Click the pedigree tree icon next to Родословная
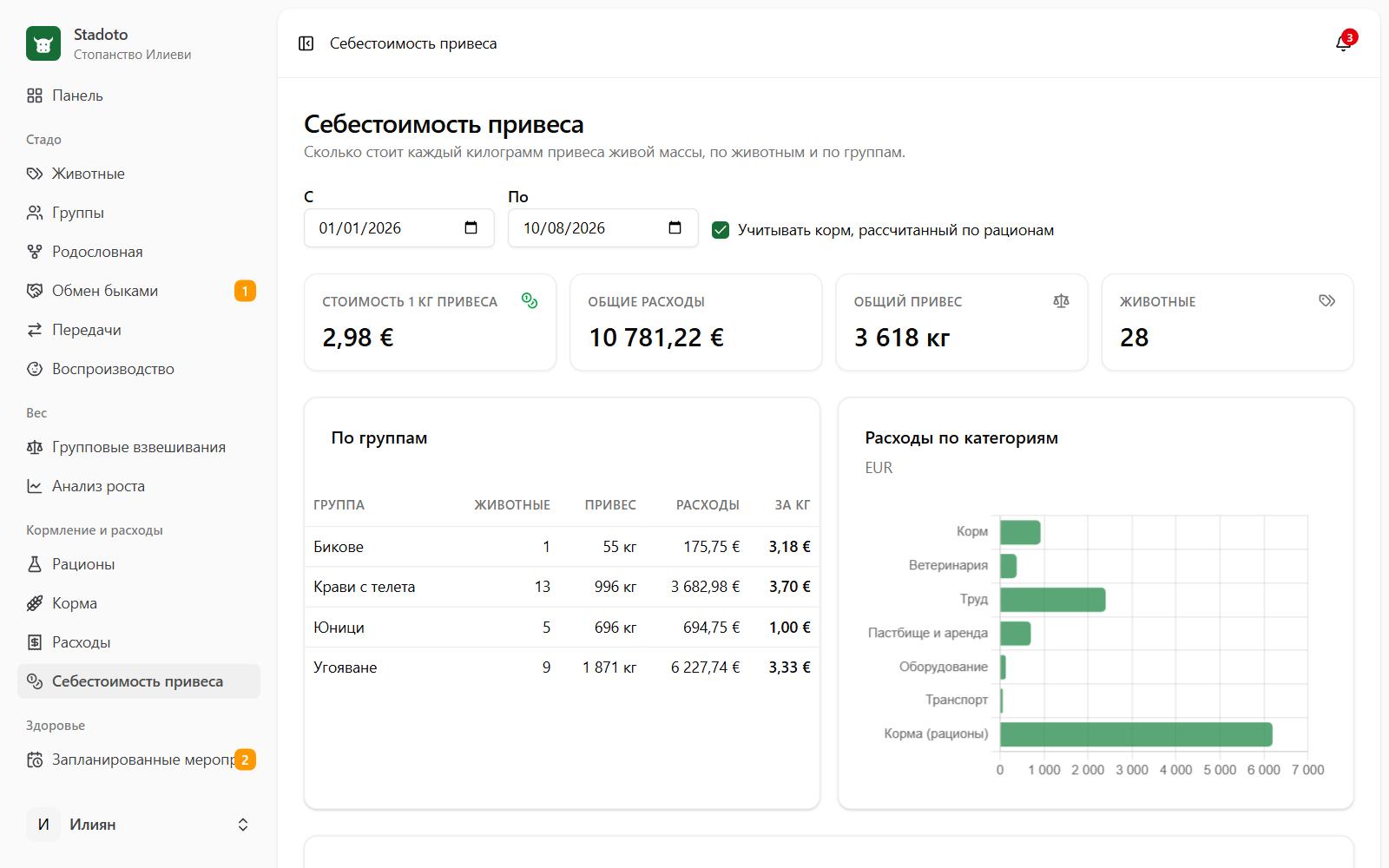The height and width of the screenshot is (868, 1389). [35, 252]
